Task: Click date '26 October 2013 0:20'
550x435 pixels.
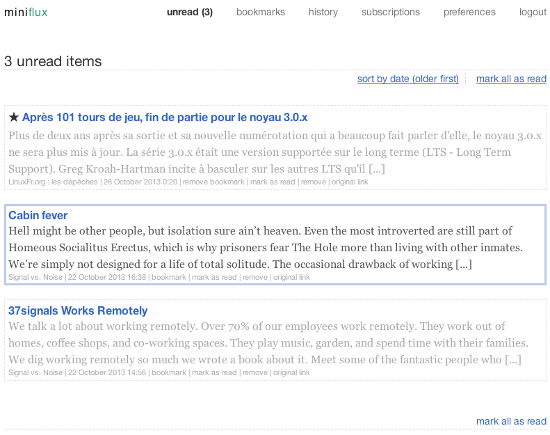Action: 140,182
